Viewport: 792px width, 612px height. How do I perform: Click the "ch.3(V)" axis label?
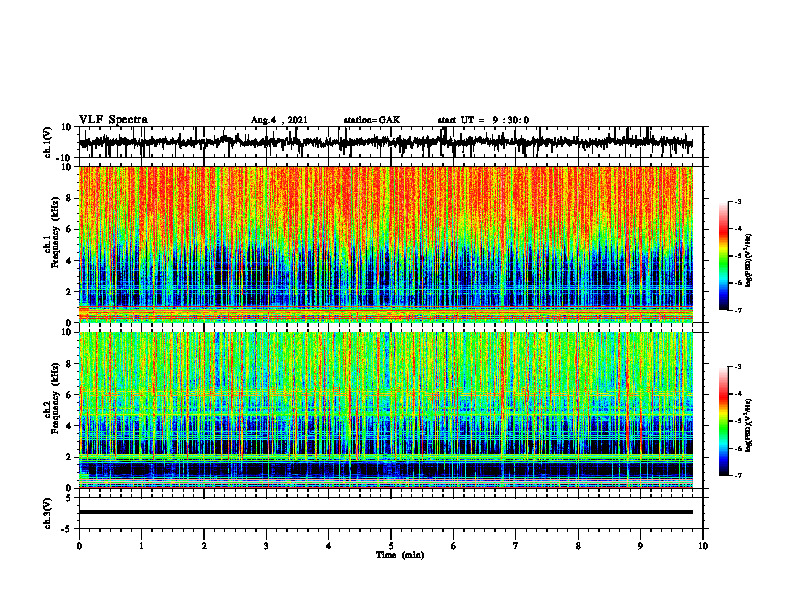click(x=47, y=513)
